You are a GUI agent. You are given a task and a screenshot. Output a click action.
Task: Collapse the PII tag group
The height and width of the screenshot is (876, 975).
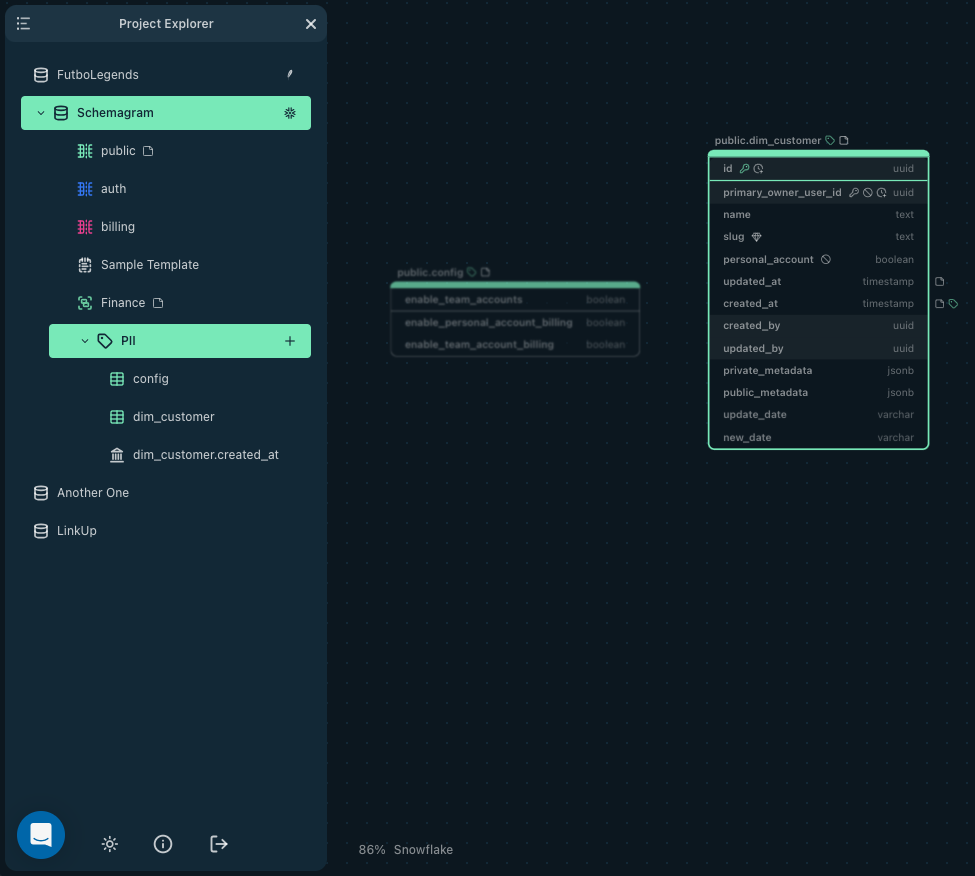coord(85,341)
